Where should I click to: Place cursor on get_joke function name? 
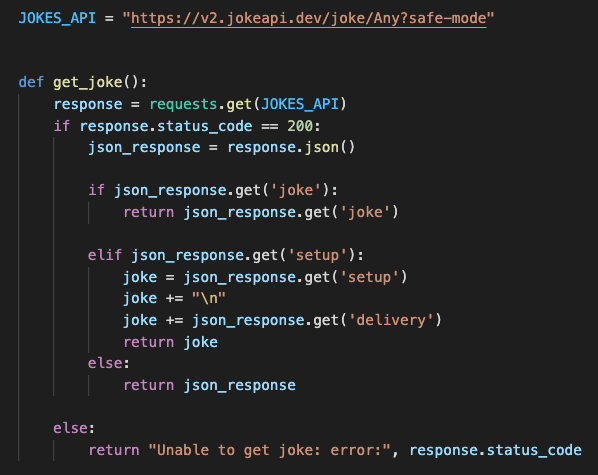(88, 82)
